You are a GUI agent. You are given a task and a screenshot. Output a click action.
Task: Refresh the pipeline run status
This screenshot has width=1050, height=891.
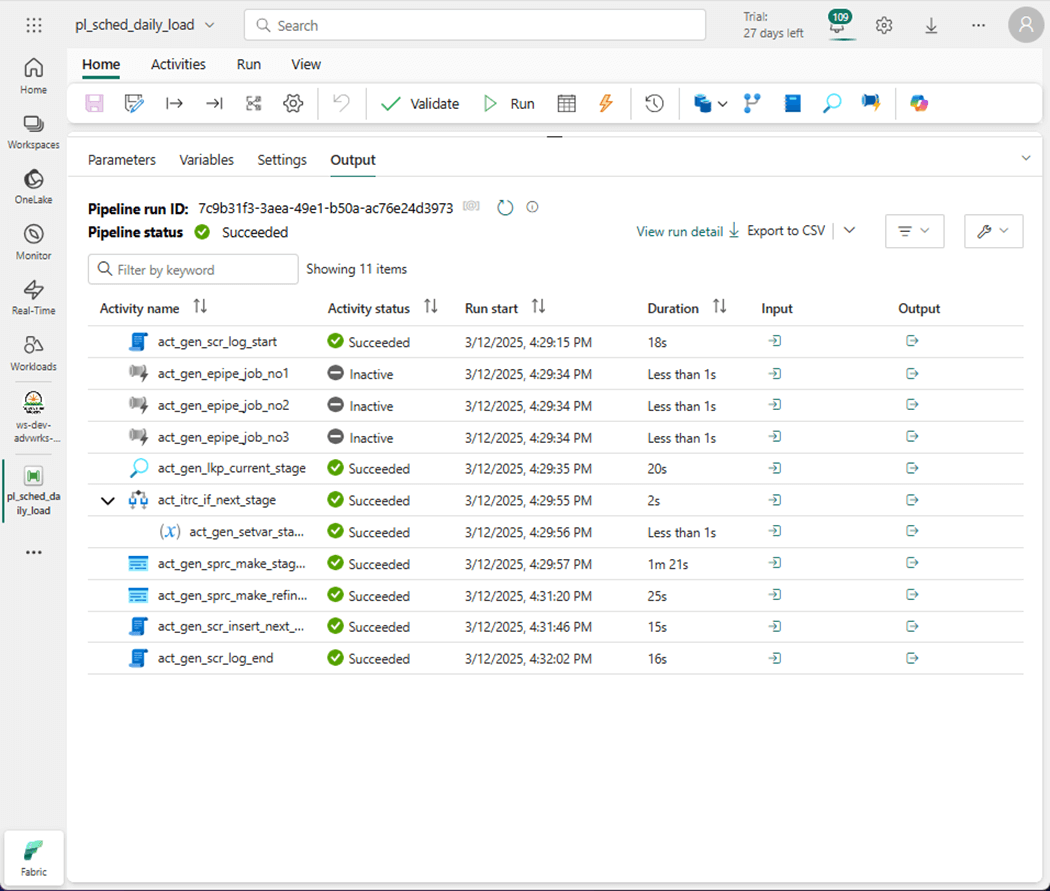pyautogui.click(x=505, y=208)
